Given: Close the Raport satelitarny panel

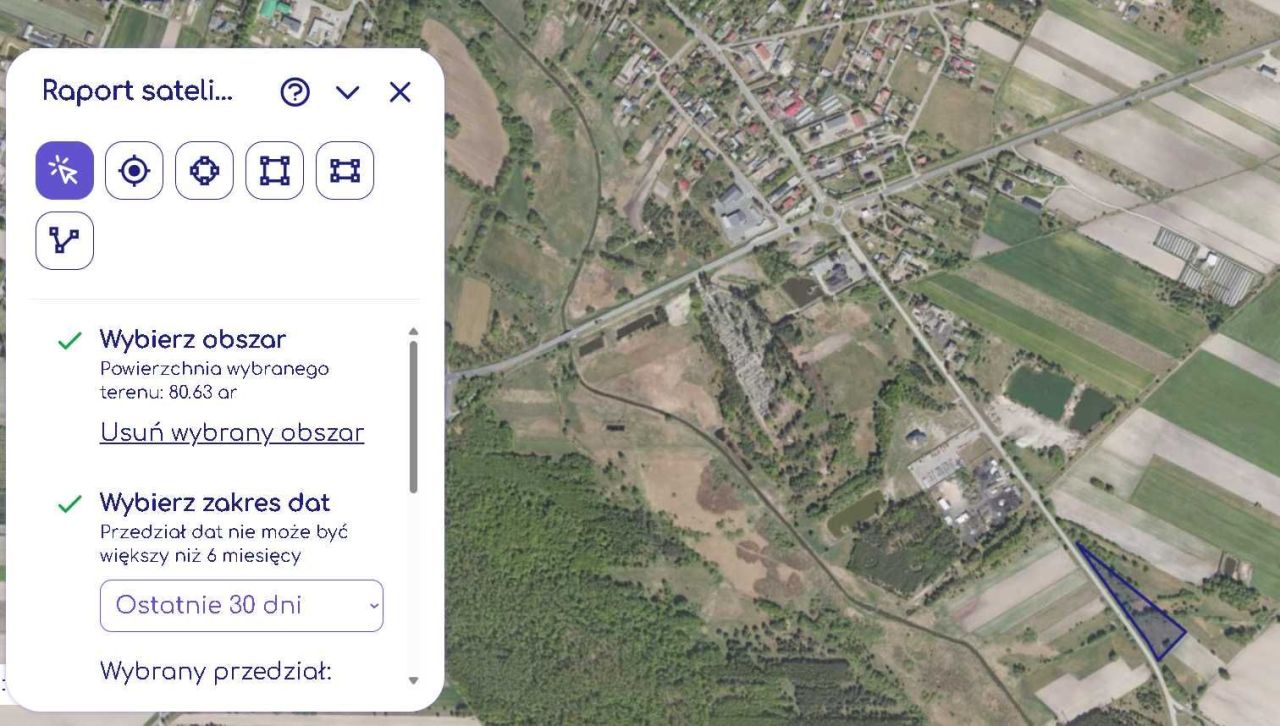Looking at the screenshot, I should pos(400,92).
